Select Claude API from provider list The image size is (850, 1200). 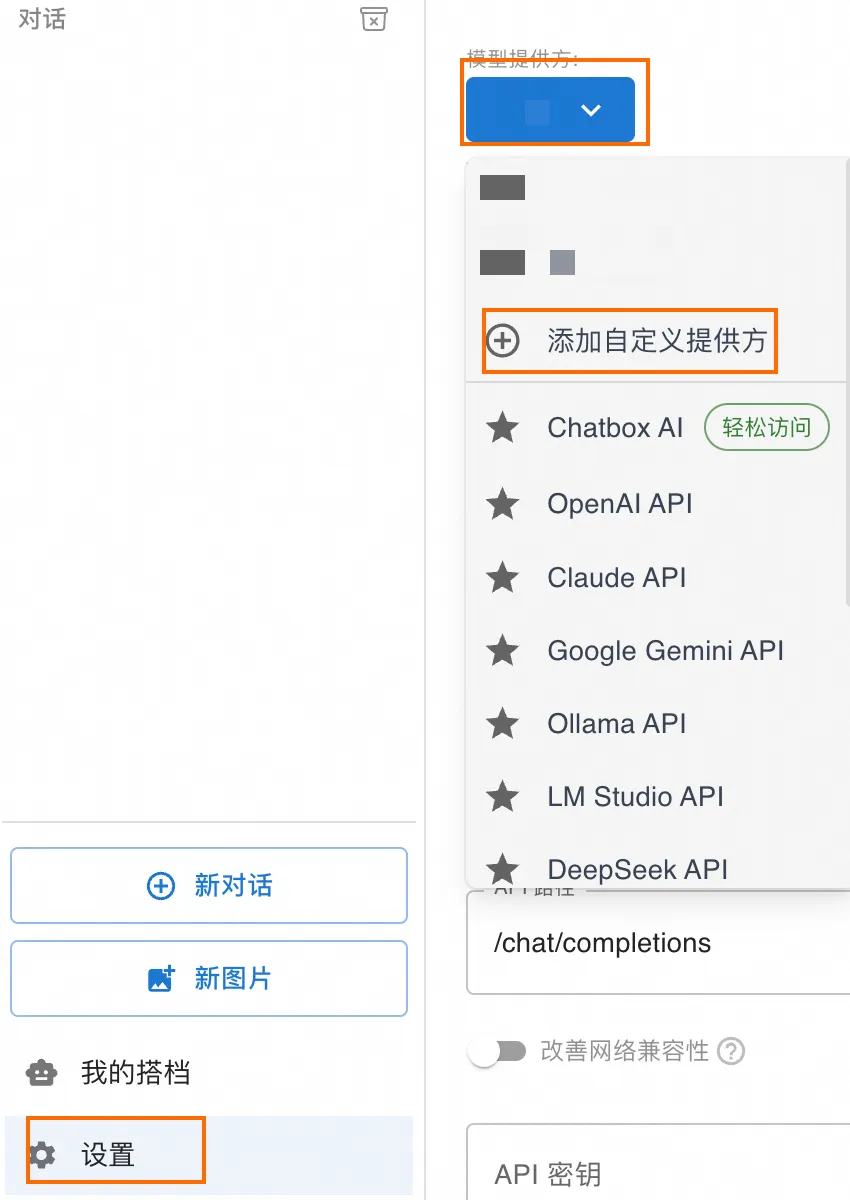click(x=616, y=577)
